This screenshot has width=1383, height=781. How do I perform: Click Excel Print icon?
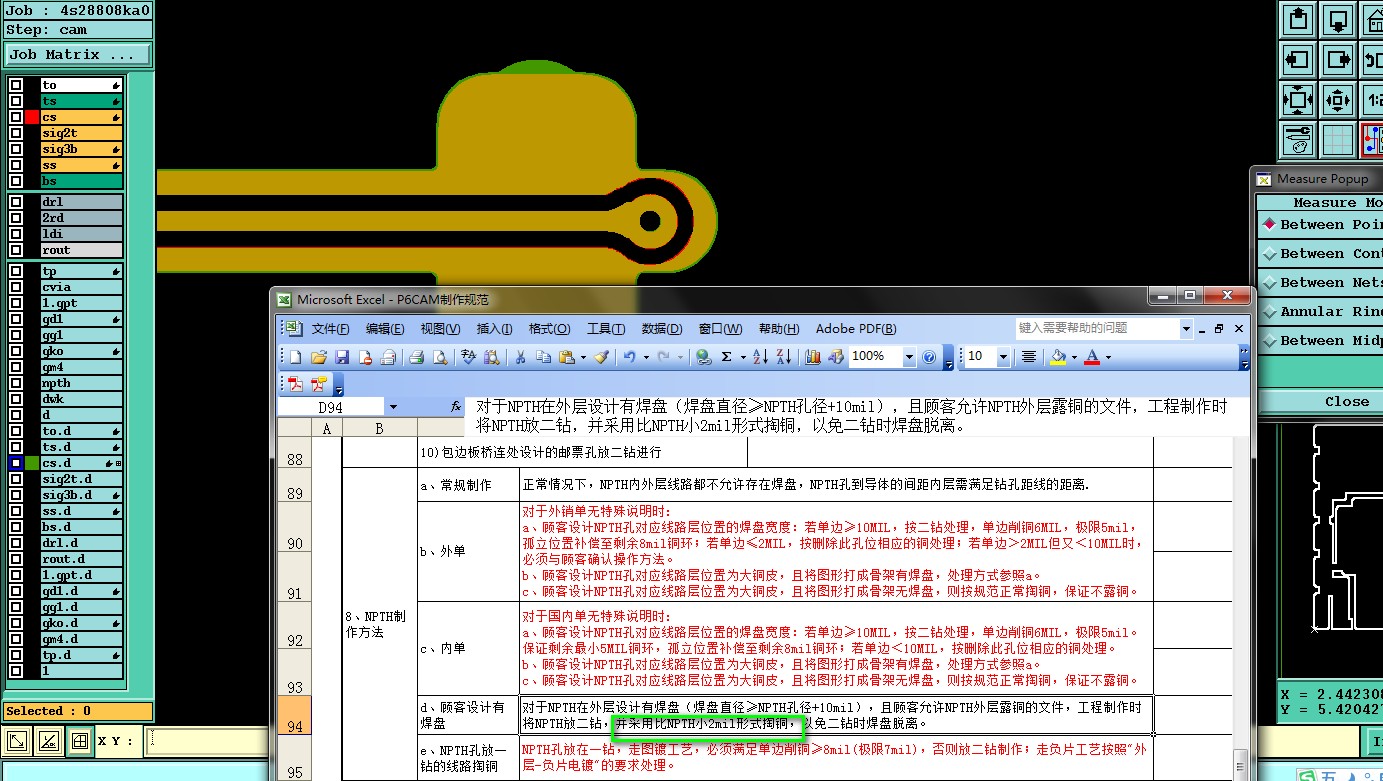click(416, 357)
